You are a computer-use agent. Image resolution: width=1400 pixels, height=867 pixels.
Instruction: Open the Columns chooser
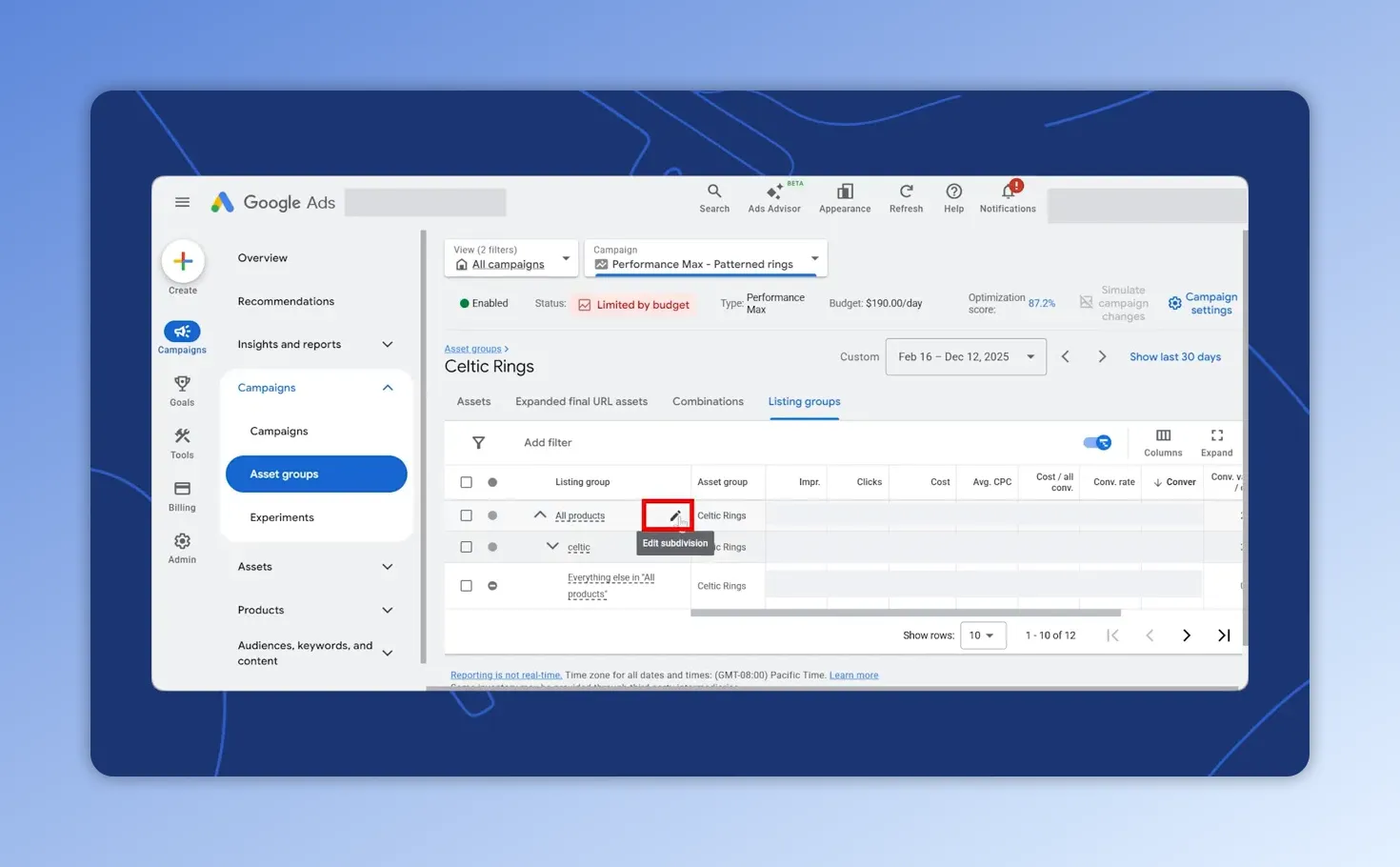(1163, 443)
